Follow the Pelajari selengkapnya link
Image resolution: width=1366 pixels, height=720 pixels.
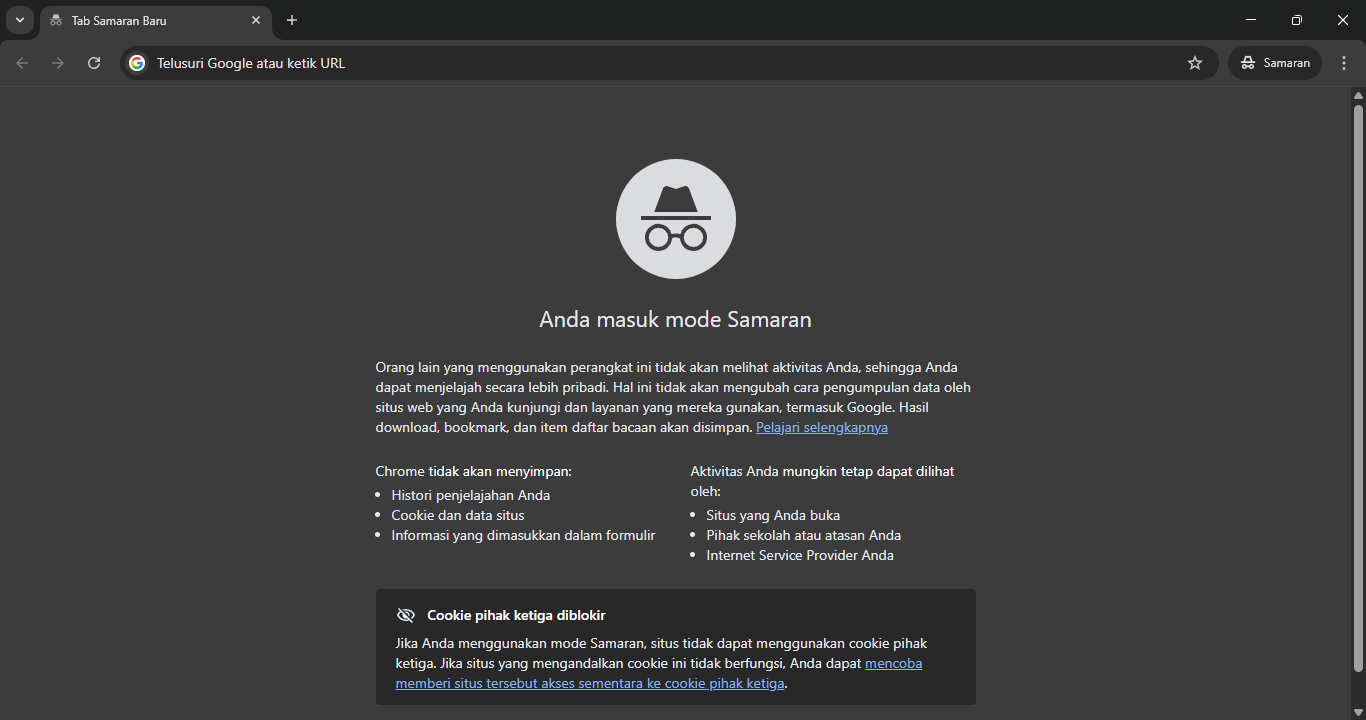[821, 427]
